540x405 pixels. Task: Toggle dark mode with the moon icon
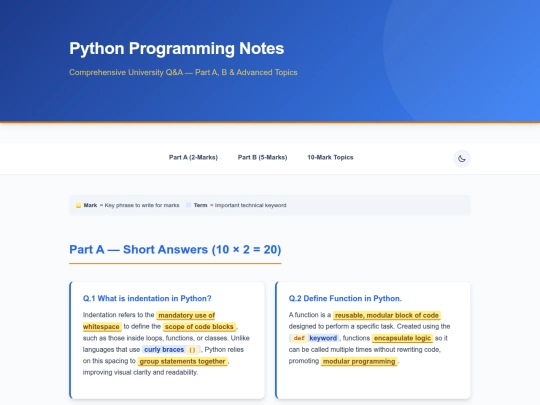point(461,159)
